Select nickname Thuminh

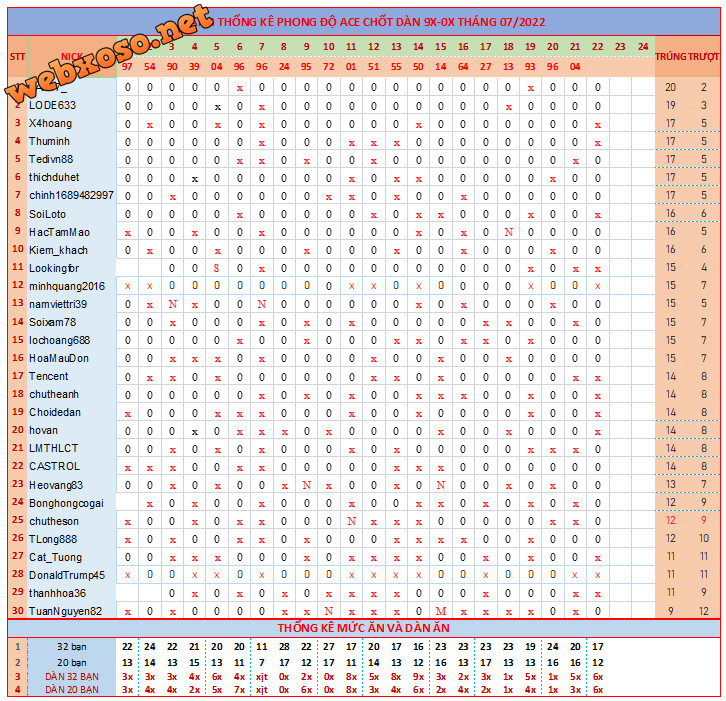(x=49, y=141)
